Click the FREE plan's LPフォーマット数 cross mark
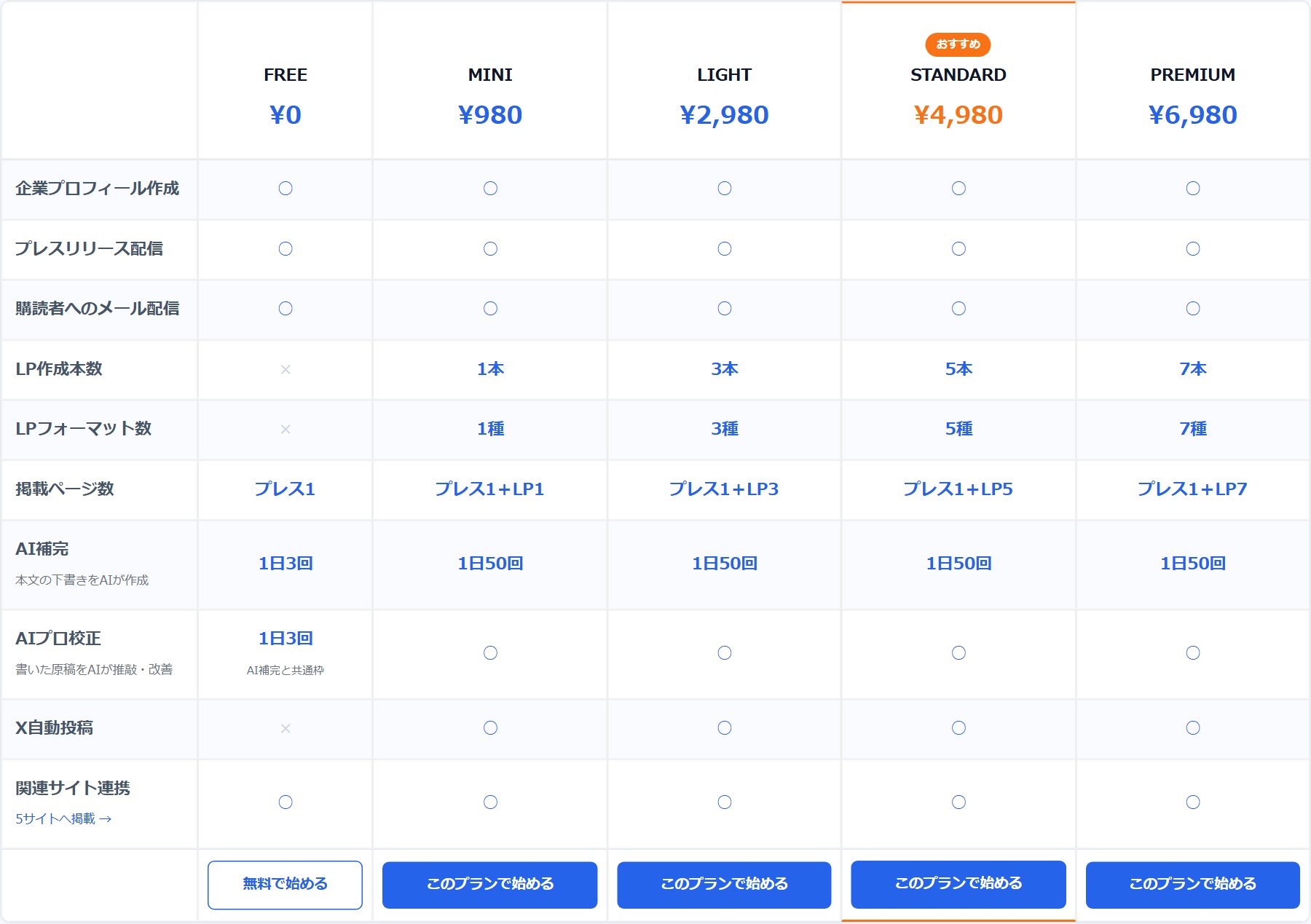Screen dimensions: 1311x924 click(286, 430)
